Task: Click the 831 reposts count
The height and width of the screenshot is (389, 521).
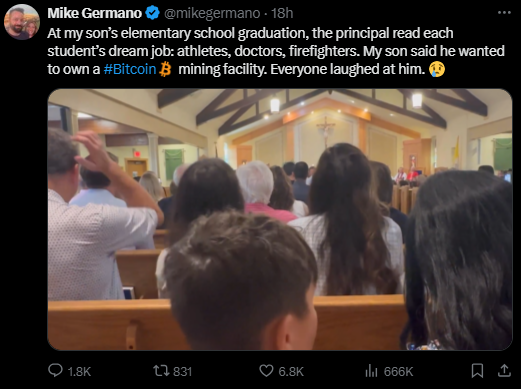Action: (x=183, y=371)
